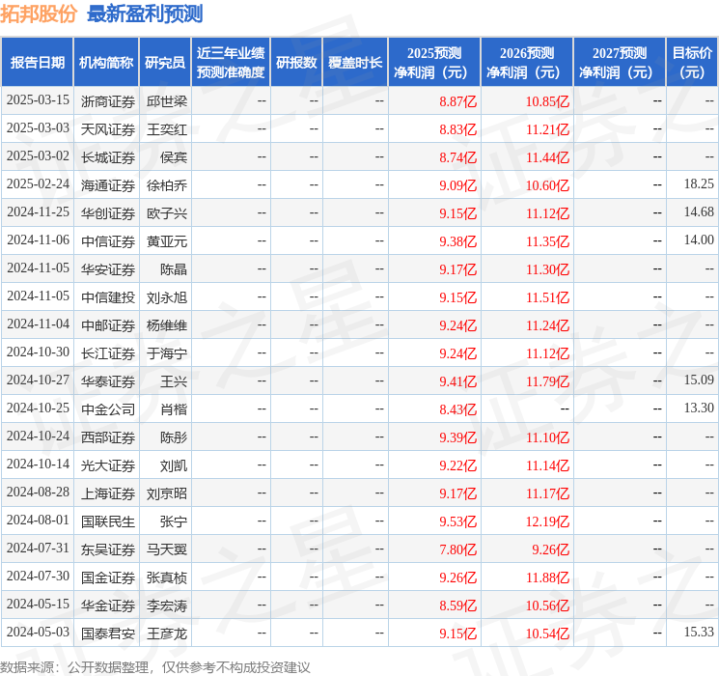Click the 拓邦股份 title text

(39, 14)
